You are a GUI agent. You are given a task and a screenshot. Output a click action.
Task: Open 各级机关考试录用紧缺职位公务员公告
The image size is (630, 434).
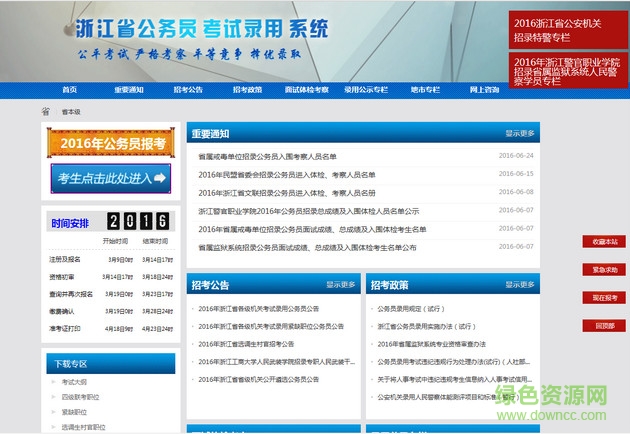coord(271,326)
